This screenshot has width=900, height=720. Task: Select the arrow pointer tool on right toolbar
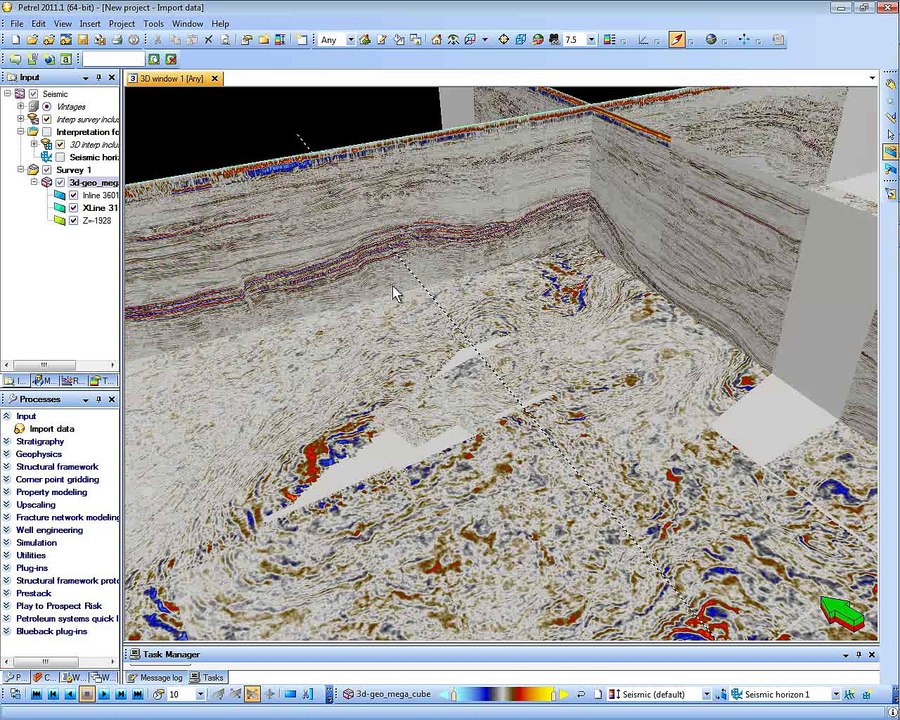(890, 135)
